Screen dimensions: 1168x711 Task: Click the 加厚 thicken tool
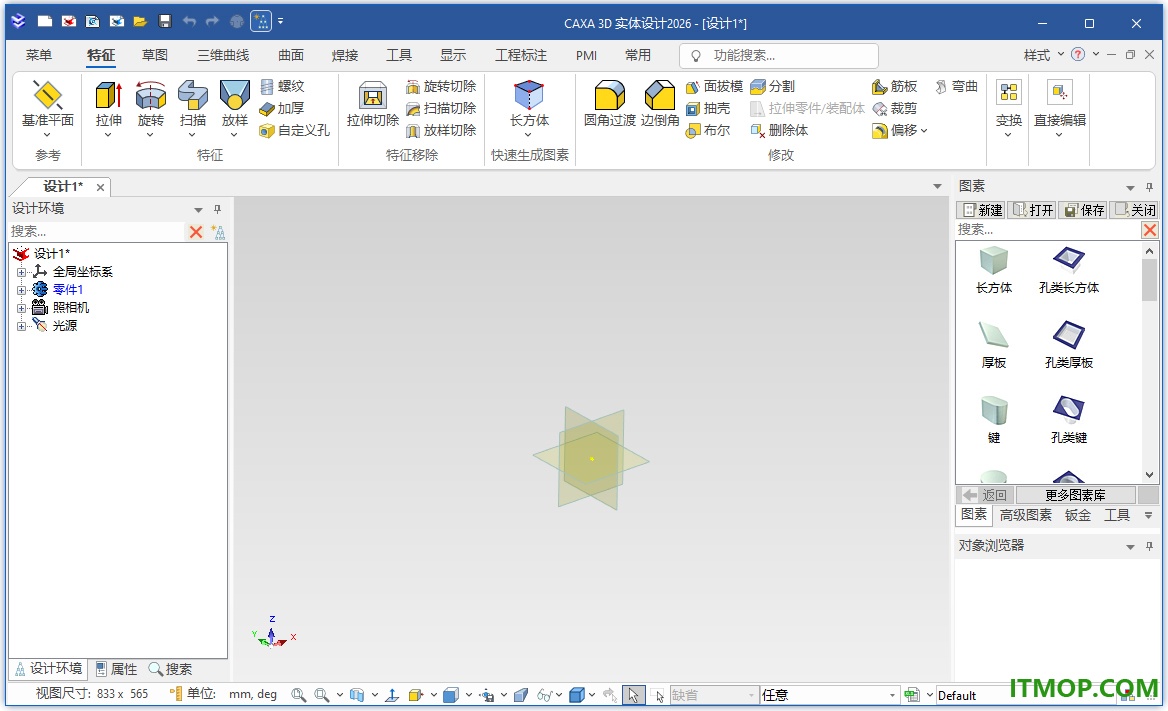pyautogui.click(x=282, y=109)
